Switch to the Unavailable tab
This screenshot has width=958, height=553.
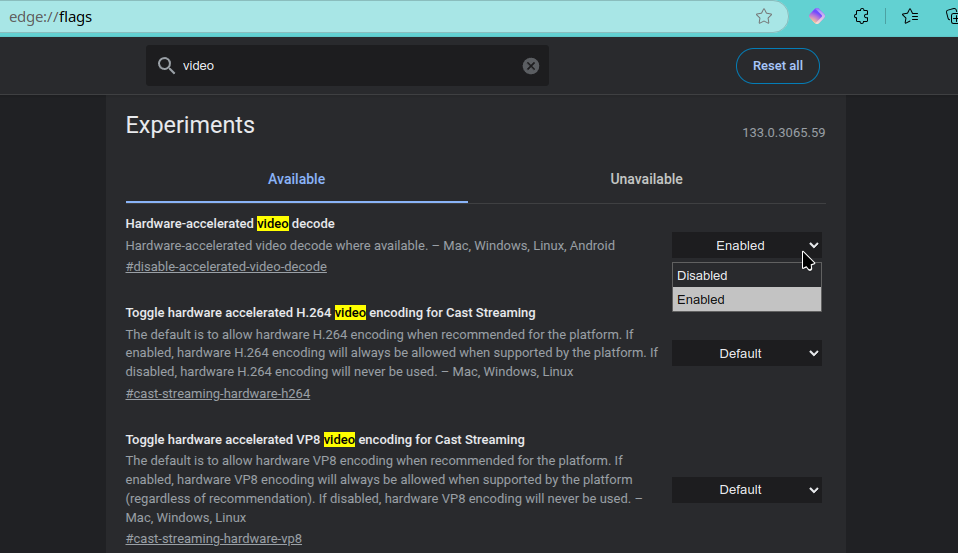pyautogui.click(x=646, y=180)
